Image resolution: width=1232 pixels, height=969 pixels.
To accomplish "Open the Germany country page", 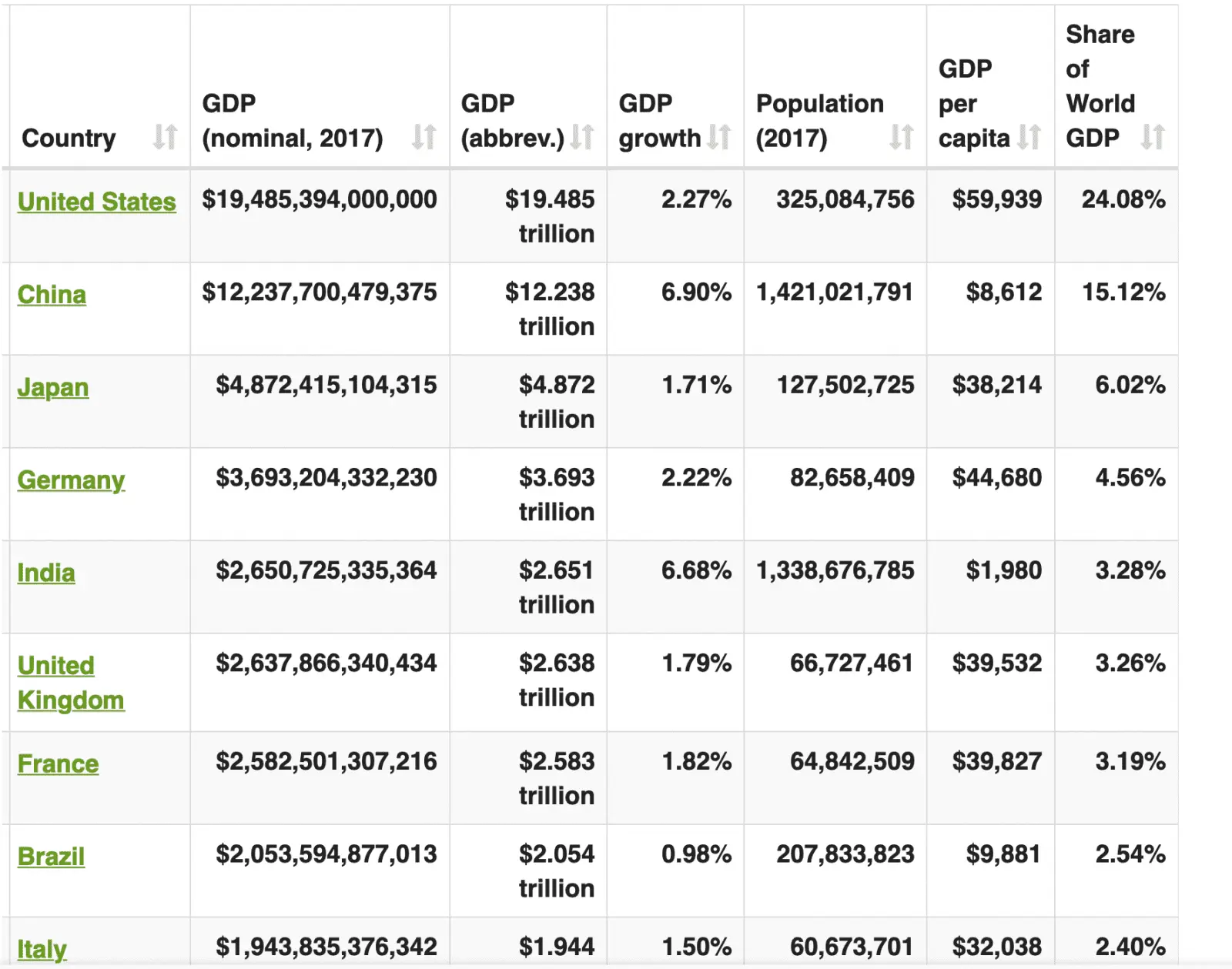I will tap(71, 480).
